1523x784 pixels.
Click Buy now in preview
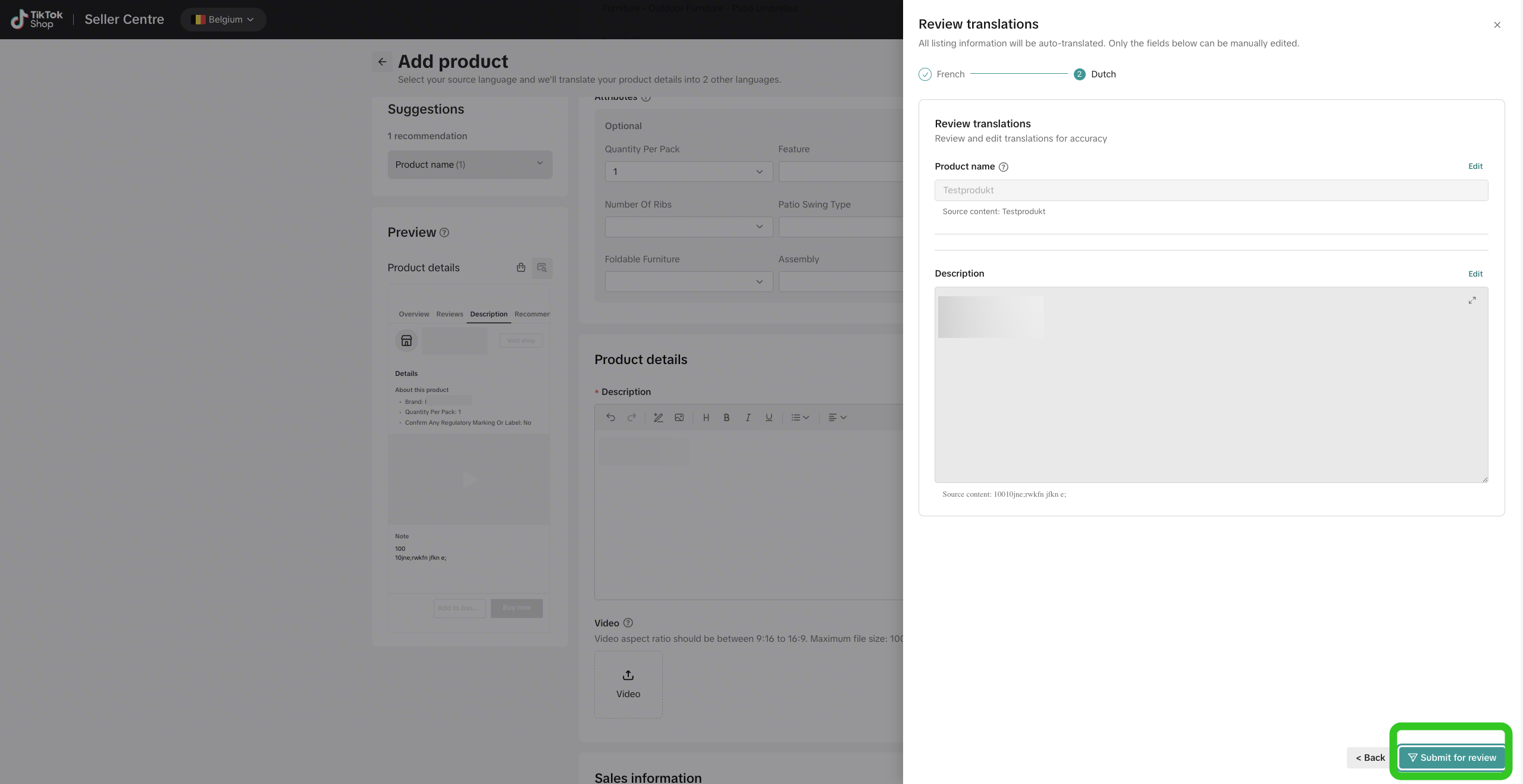[516, 608]
